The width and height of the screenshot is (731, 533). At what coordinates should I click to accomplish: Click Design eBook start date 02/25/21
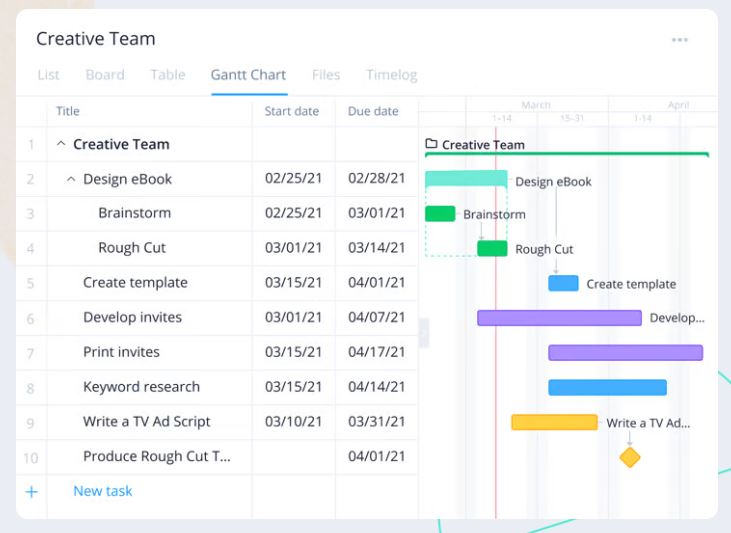[x=293, y=178]
